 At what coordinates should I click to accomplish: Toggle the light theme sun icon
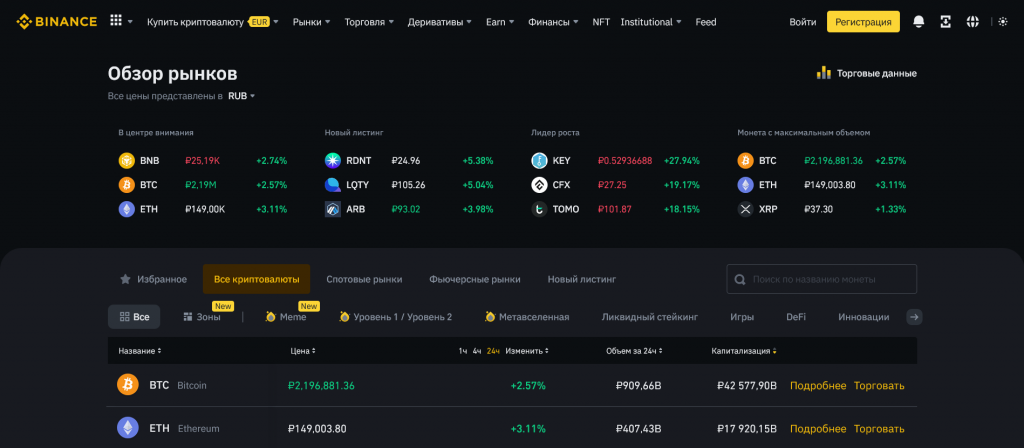pos(1003,22)
